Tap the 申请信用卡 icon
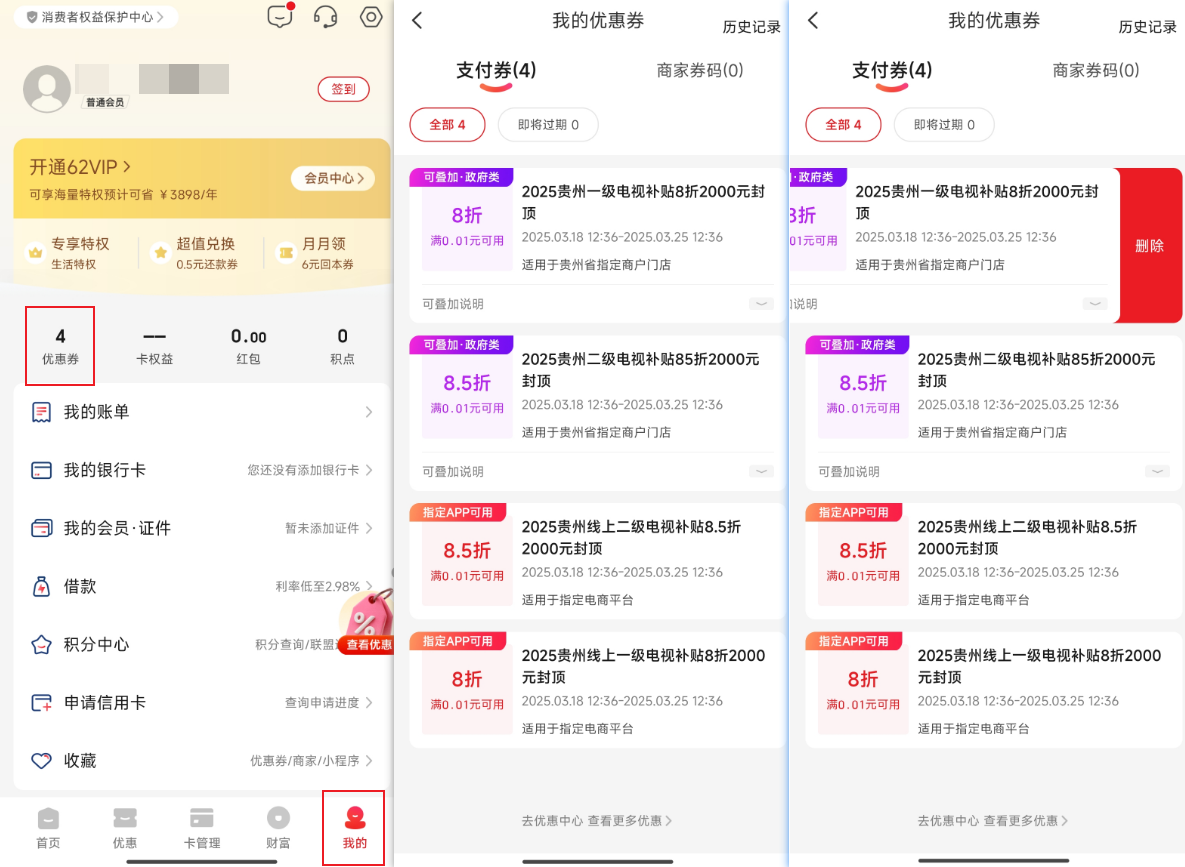 (42, 703)
